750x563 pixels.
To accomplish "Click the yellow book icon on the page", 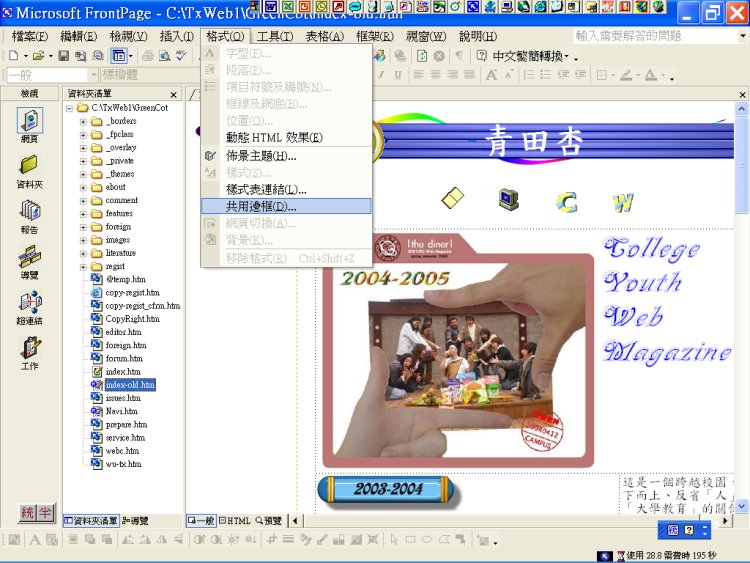I will 453,199.
